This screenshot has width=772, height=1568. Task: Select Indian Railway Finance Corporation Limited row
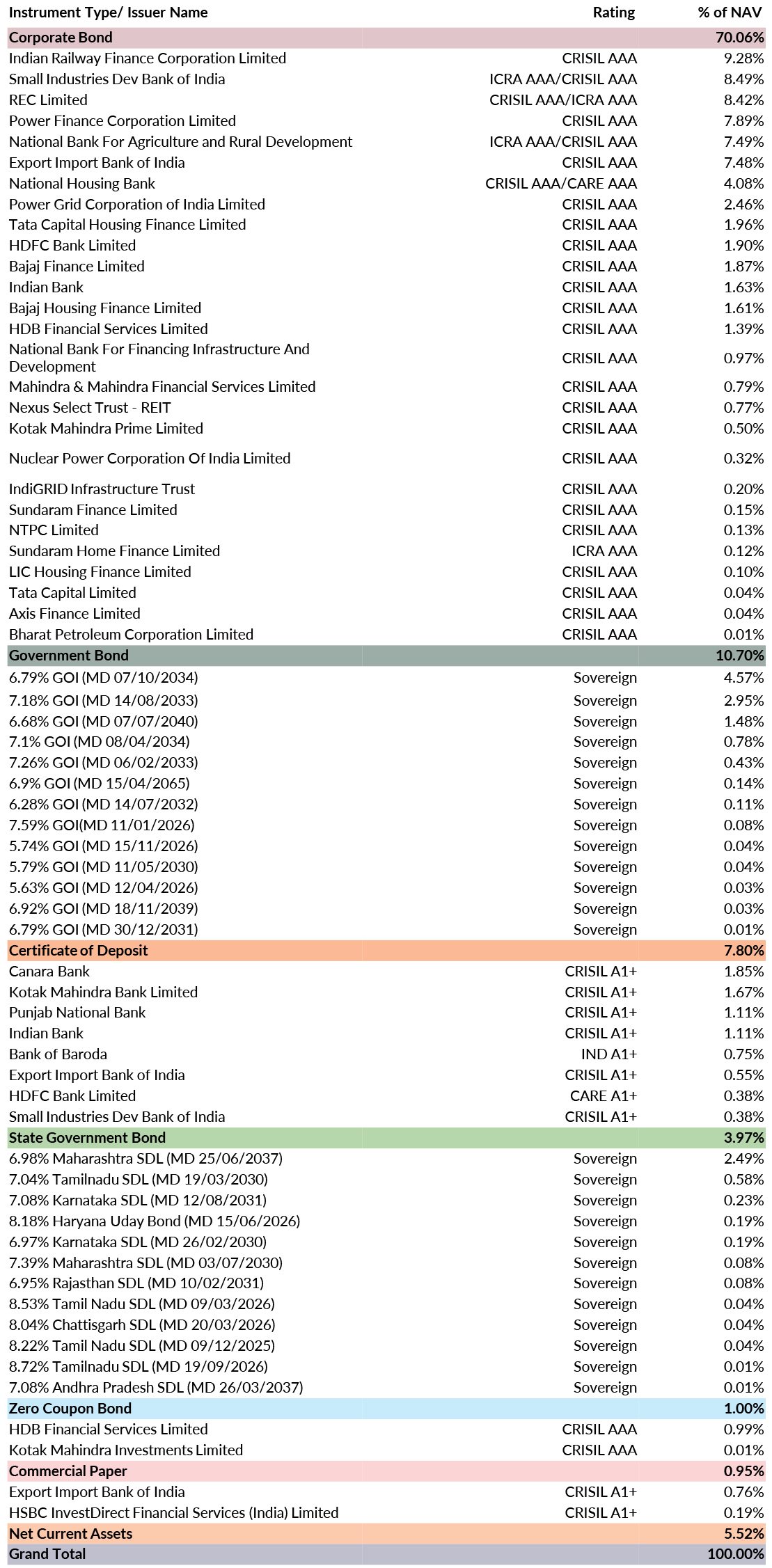(148, 58)
